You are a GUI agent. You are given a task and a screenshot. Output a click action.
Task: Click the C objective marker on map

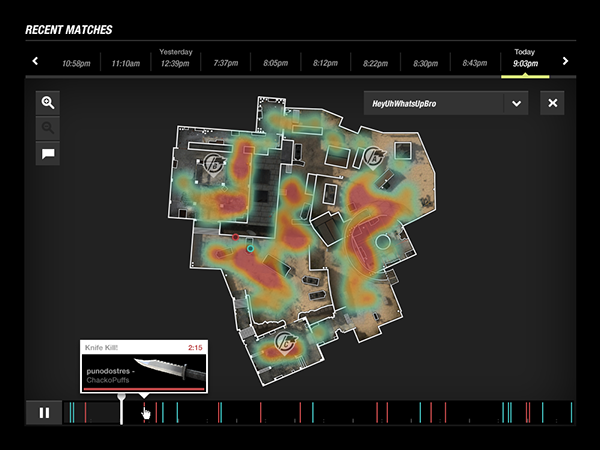click(x=285, y=344)
